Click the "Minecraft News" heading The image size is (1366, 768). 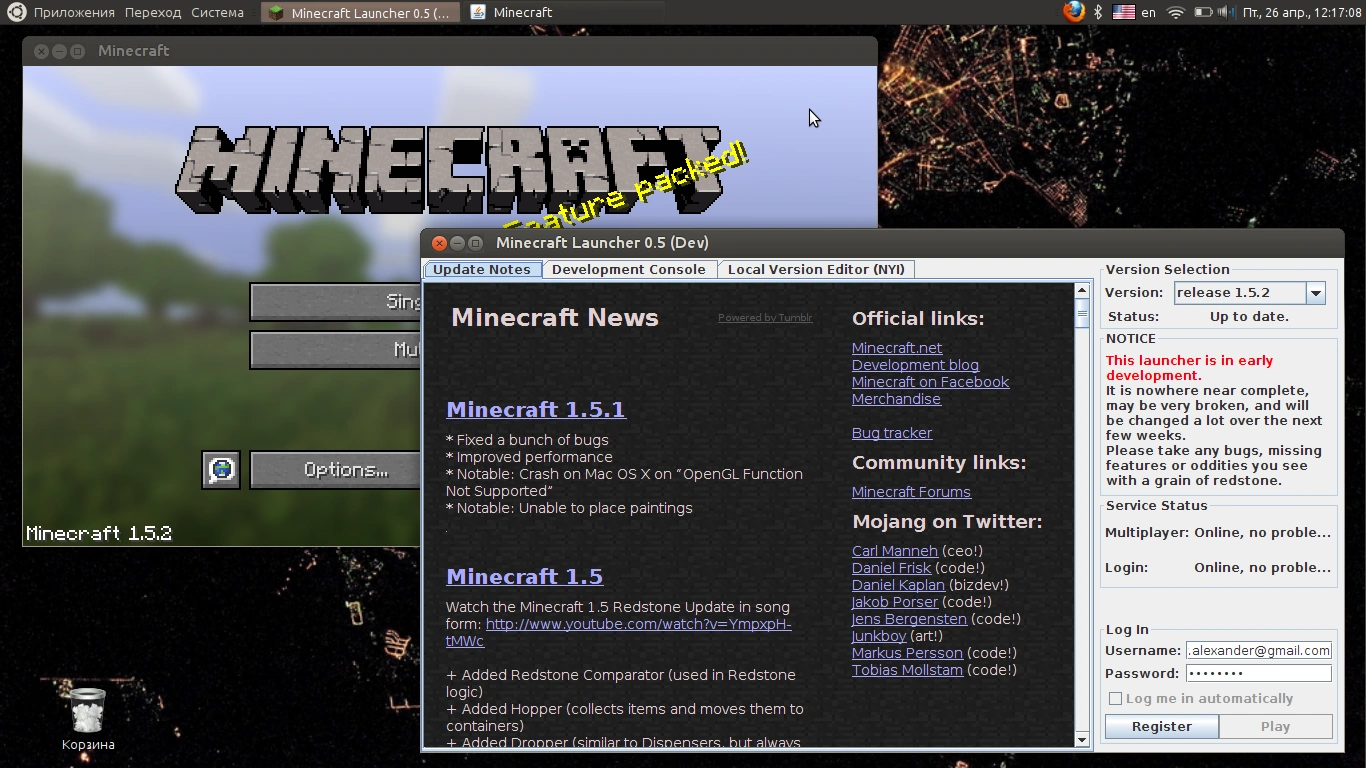[x=555, y=318]
